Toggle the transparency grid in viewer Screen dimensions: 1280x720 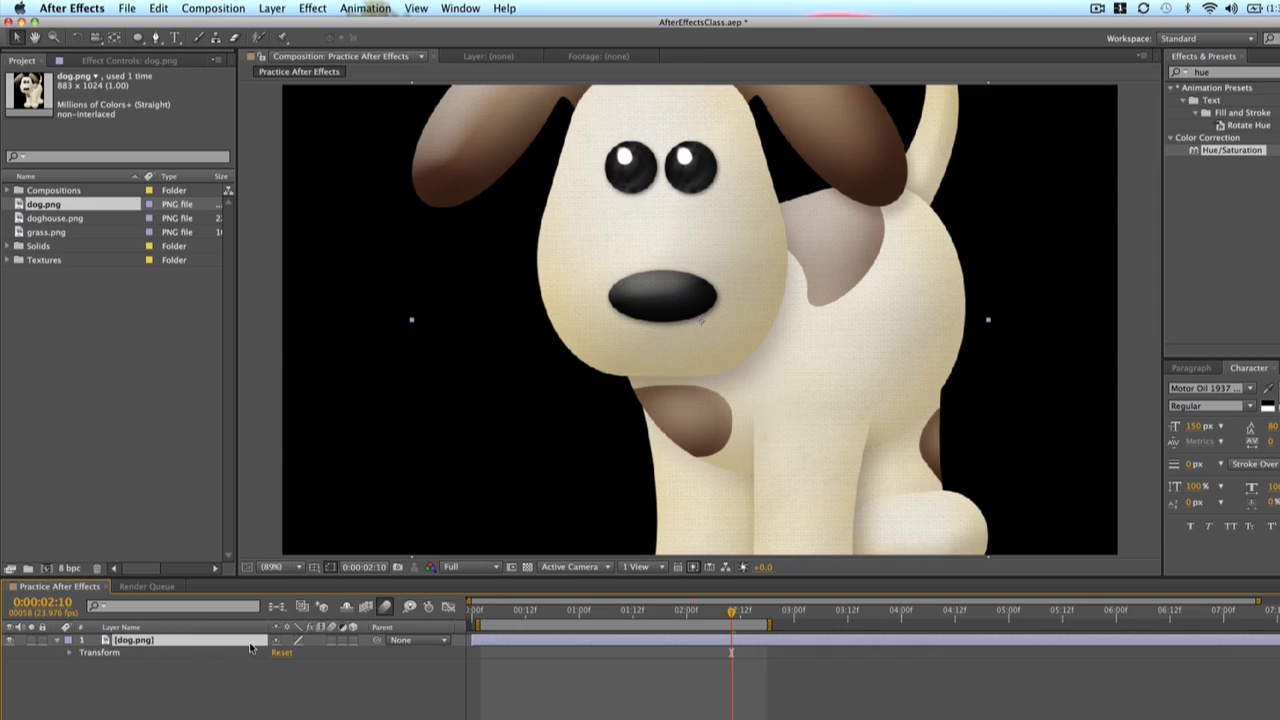click(527, 567)
